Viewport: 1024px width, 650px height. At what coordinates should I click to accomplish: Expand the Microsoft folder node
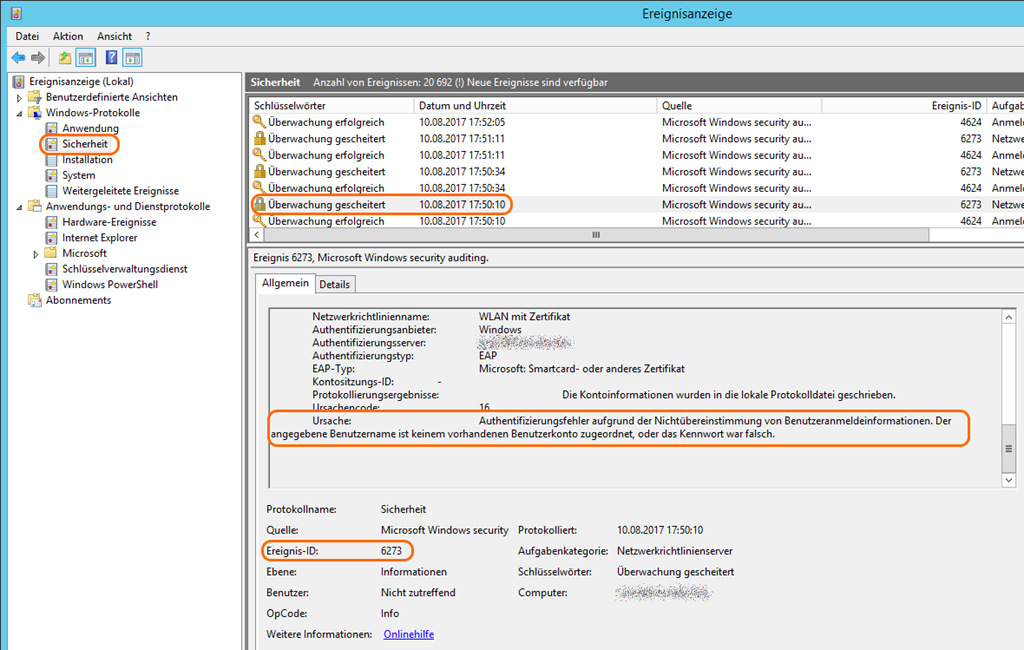(x=36, y=254)
